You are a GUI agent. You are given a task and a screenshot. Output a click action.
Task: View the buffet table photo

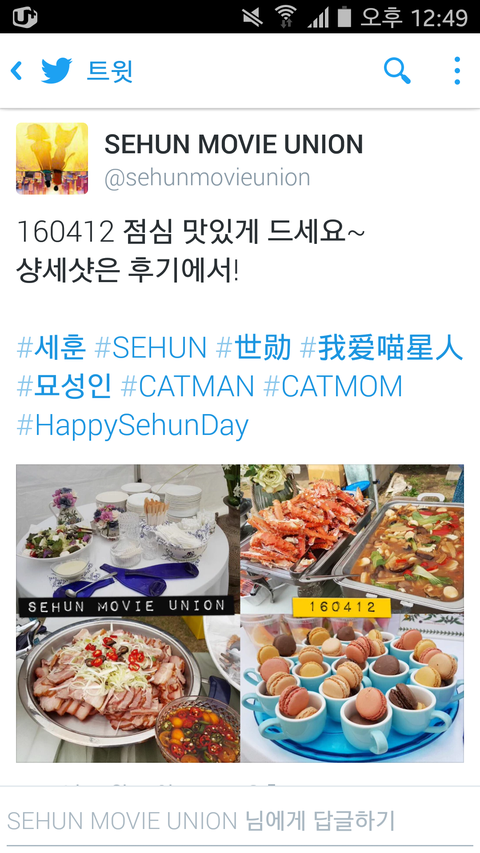point(128,541)
